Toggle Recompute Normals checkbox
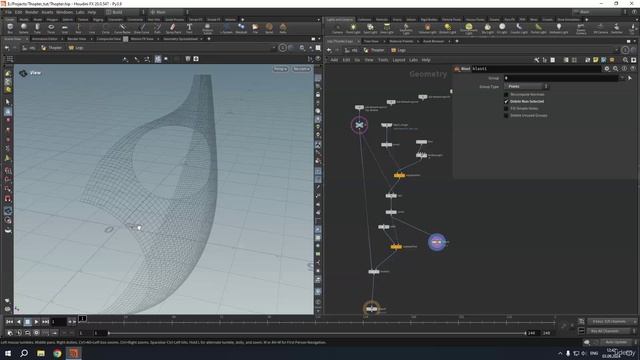 pyautogui.click(x=506, y=95)
